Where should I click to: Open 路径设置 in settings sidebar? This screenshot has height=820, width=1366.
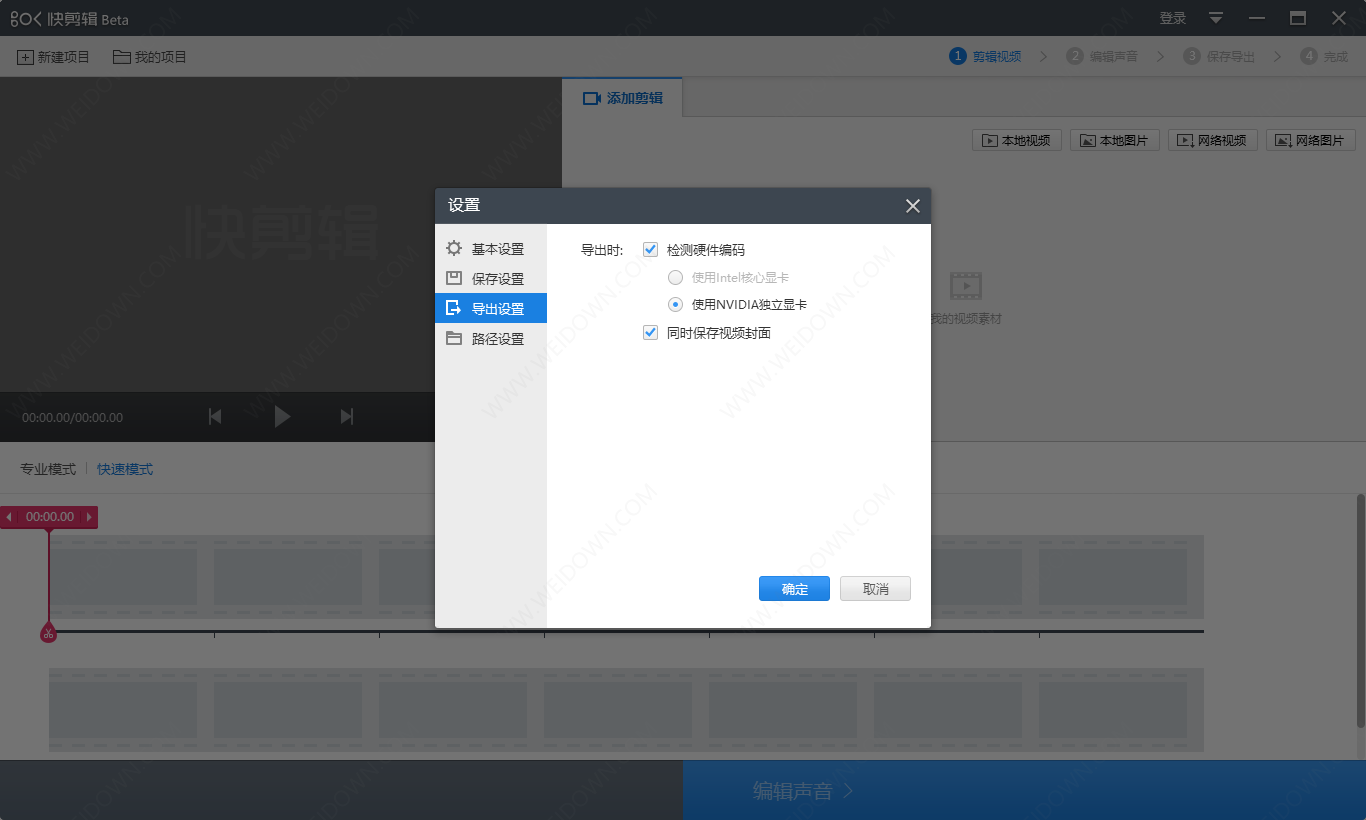(x=490, y=339)
